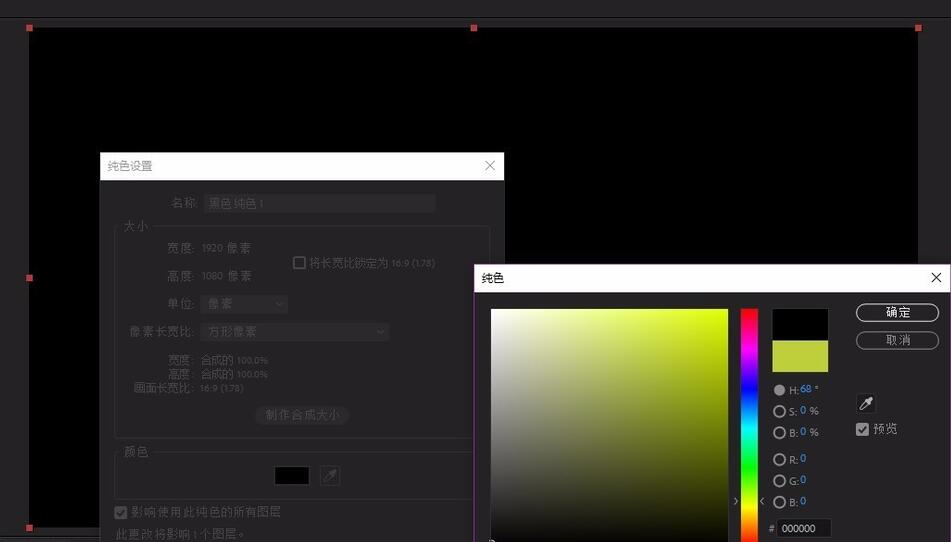Click the 高度 value 1080

(x=212, y=276)
